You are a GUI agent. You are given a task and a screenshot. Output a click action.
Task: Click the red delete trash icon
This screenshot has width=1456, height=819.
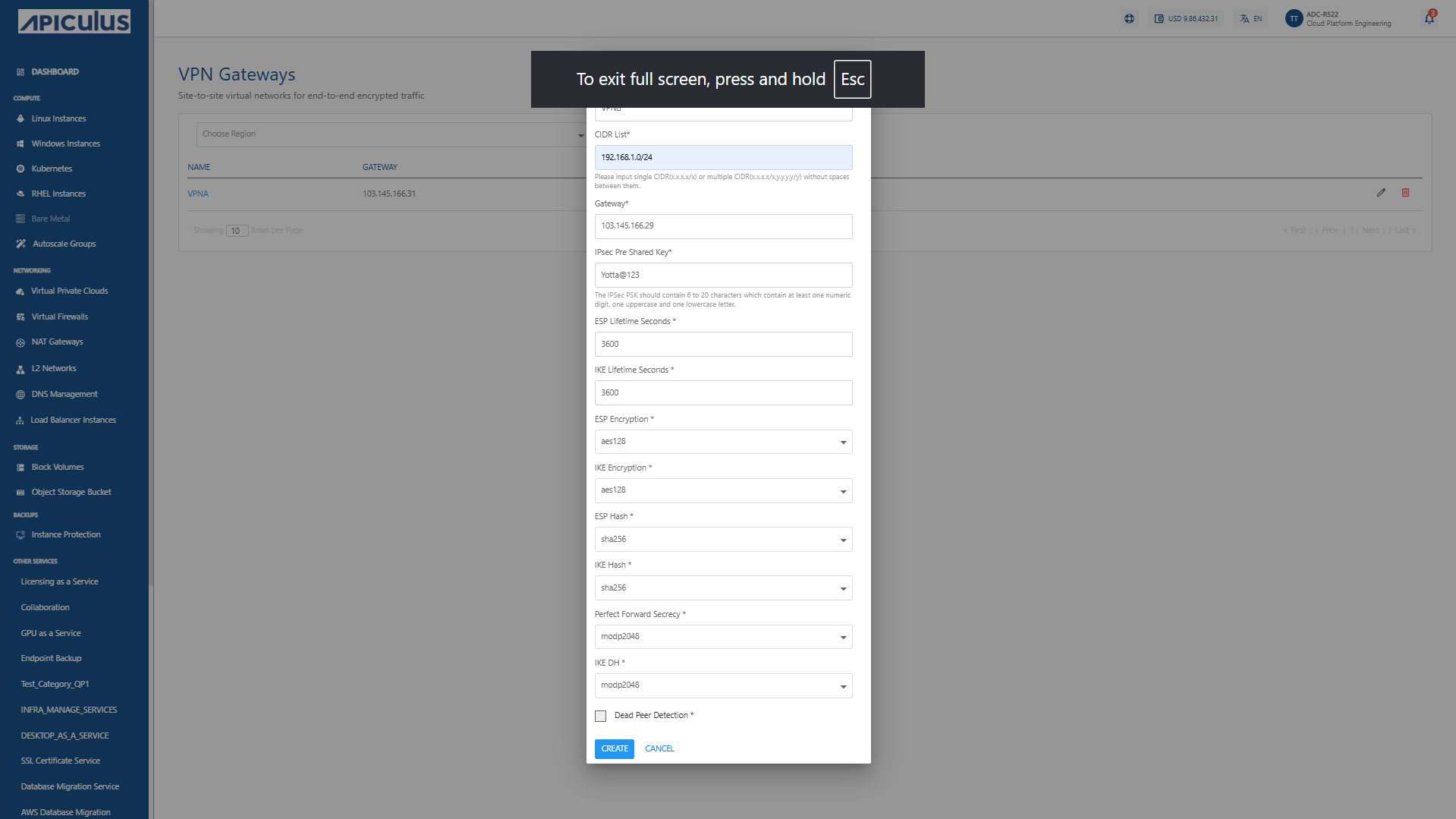[x=1405, y=193]
